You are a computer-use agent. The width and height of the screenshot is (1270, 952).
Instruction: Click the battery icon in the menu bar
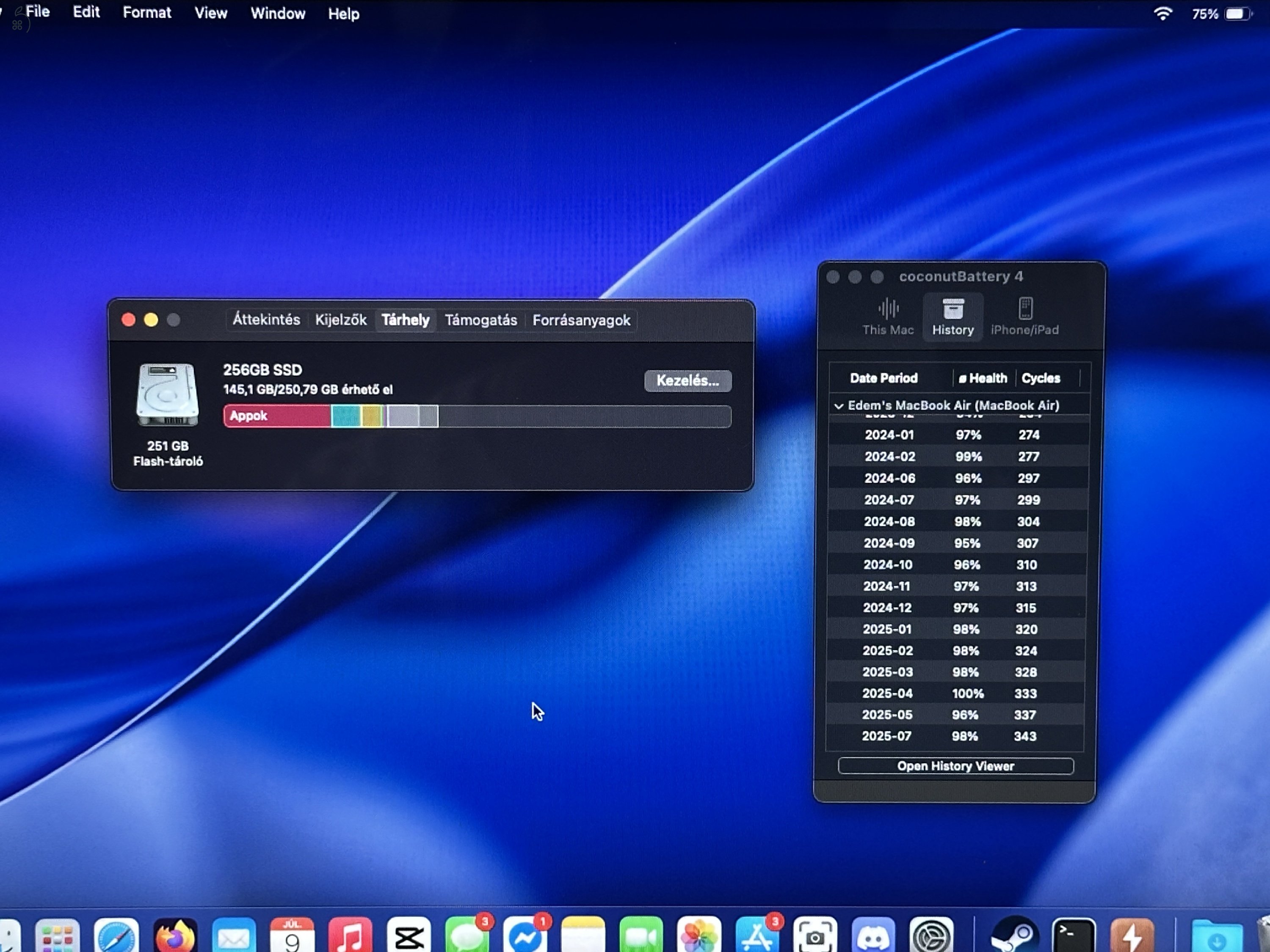(x=1238, y=14)
